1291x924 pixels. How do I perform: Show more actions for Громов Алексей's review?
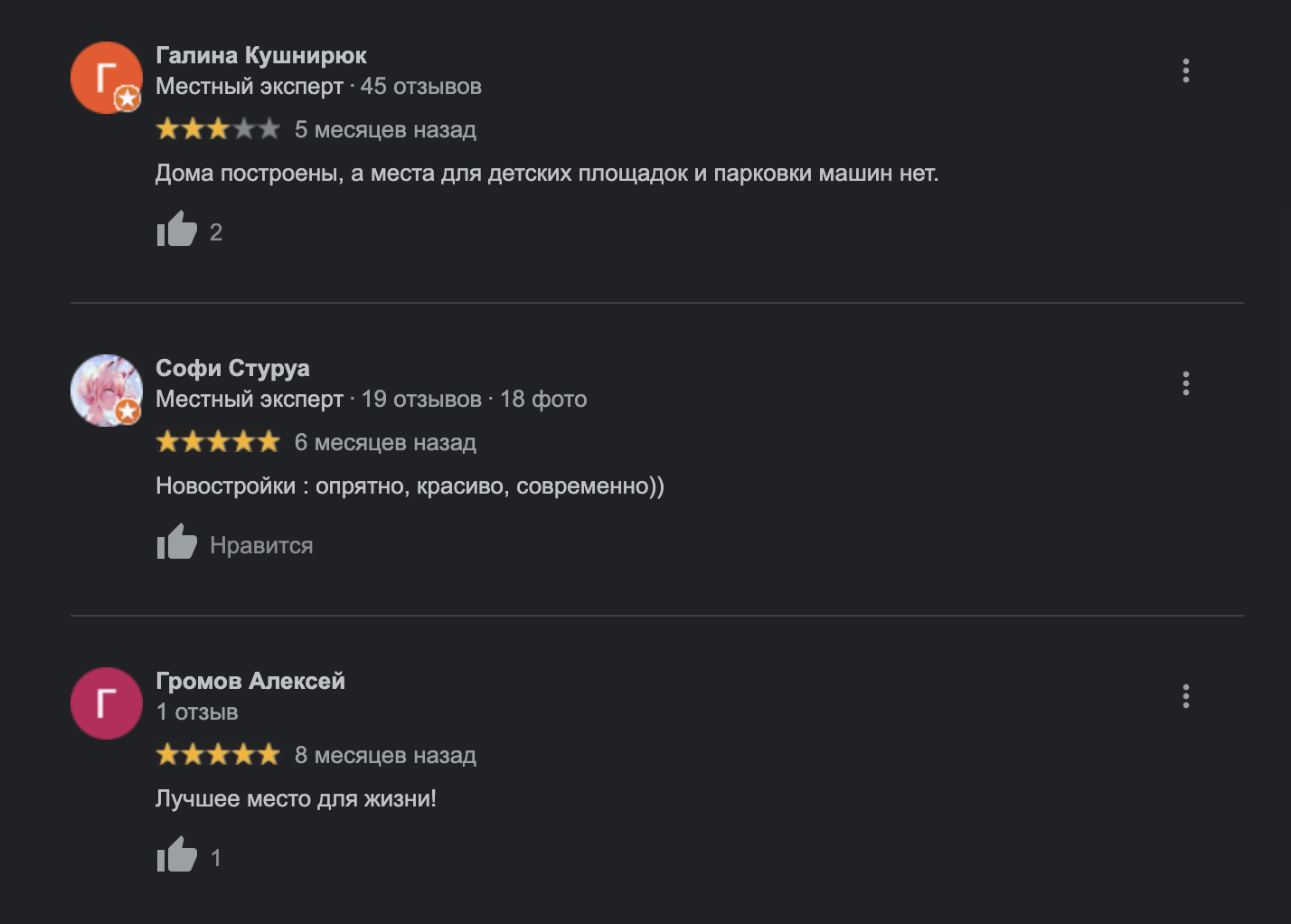coord(1185,696)
